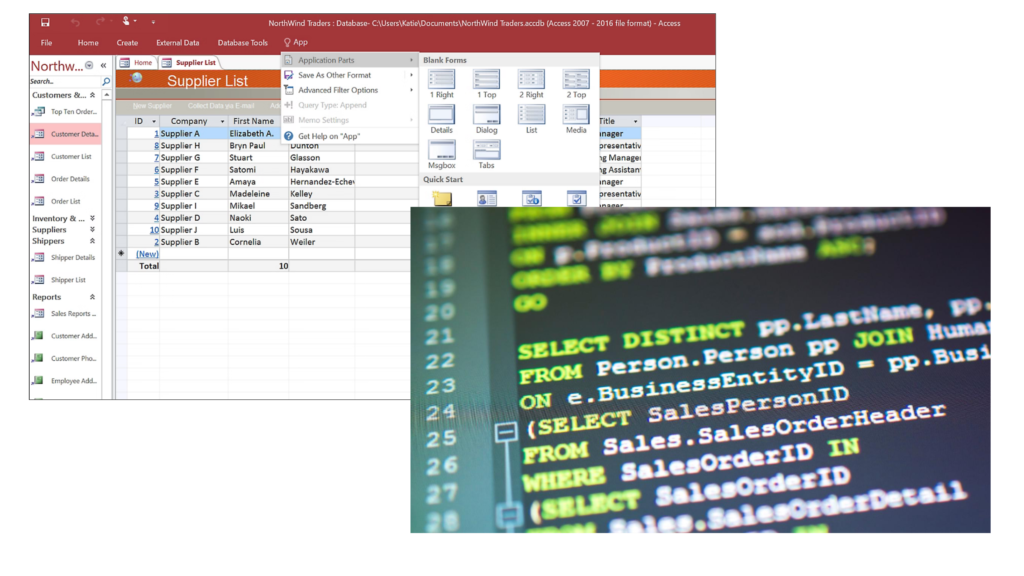Open the External Data ribbon tab
The width and height of the screenshot is (1024, 576).
[x=178, y=42]
